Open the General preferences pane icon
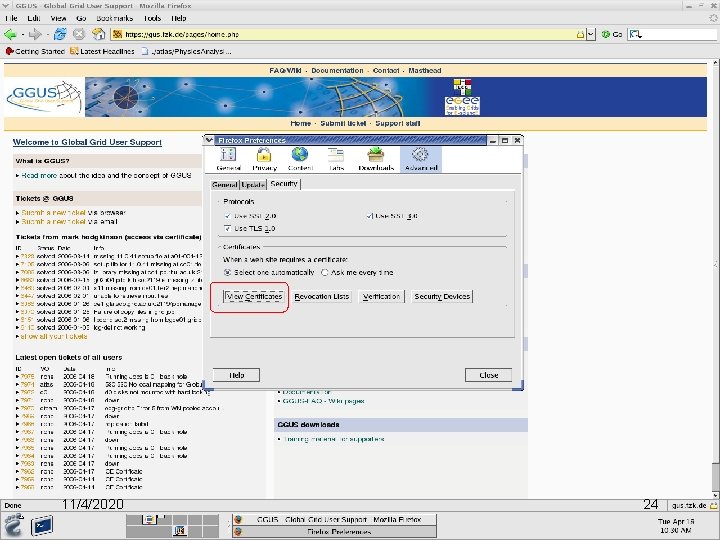 [x=228, y=159]
